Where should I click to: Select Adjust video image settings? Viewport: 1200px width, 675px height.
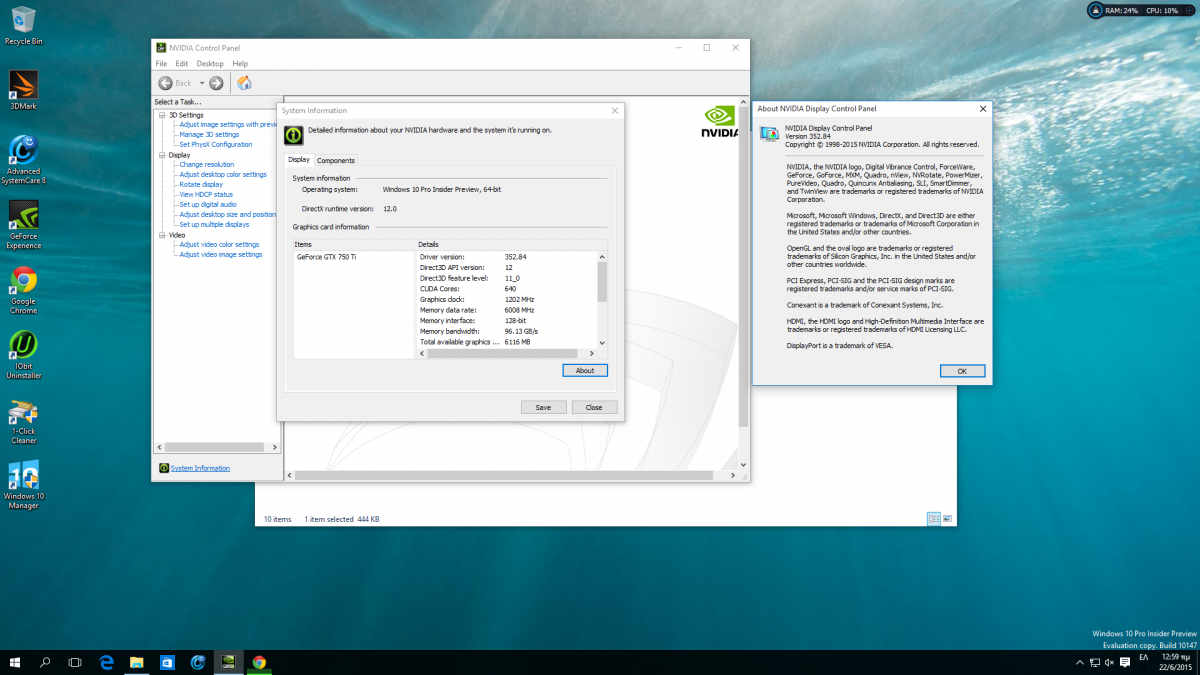pyautogui.click(x=221, y=254)
